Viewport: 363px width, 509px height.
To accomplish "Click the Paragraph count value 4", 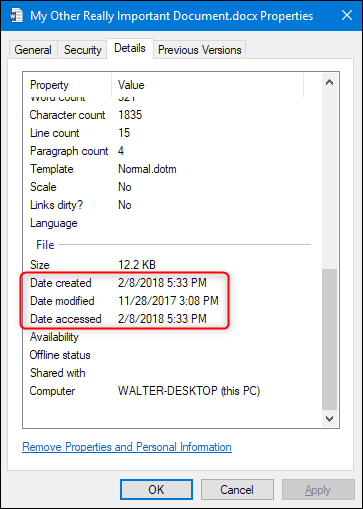I will coord(121,151).
